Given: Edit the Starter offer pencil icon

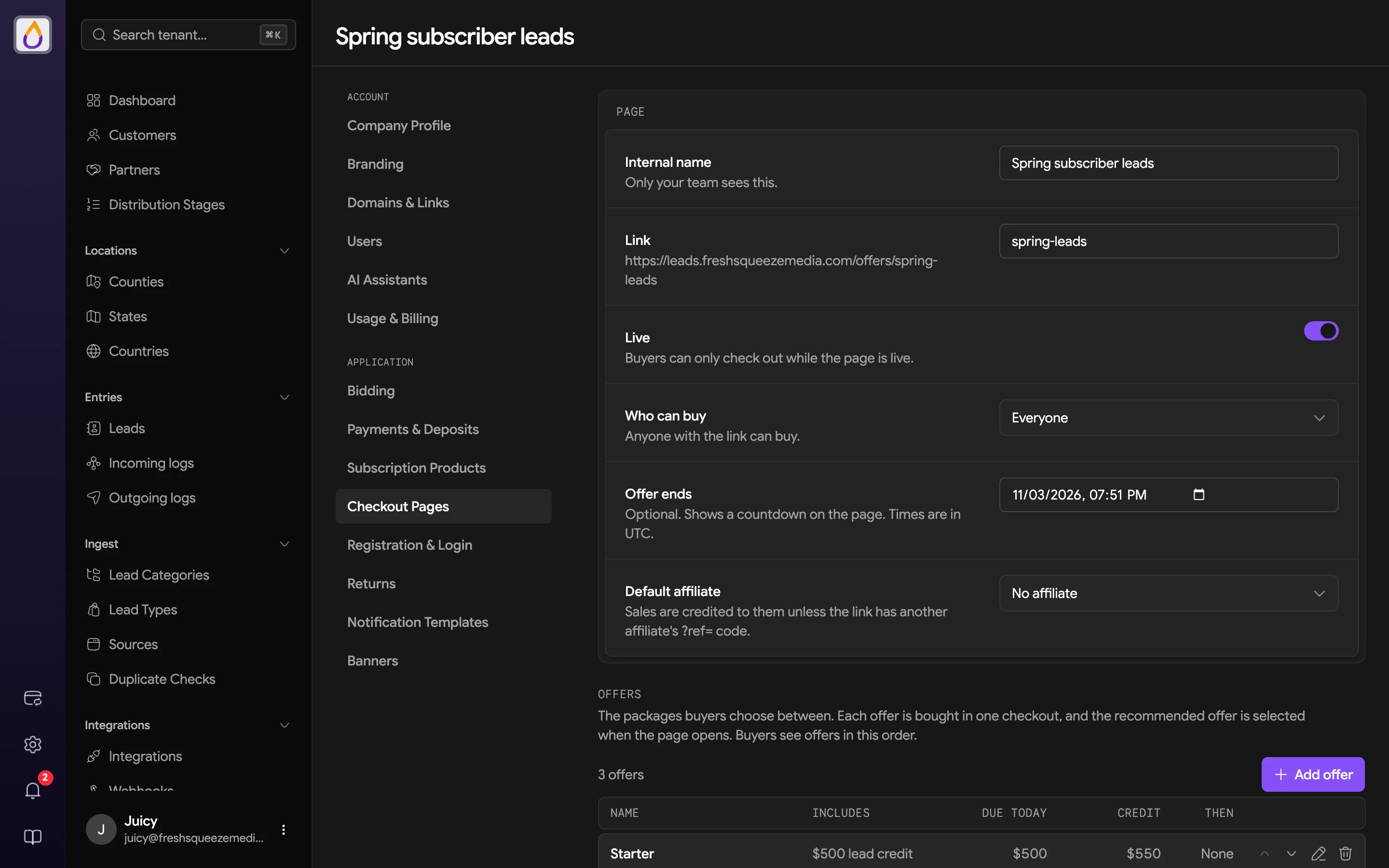Looking at the screenshot, I should [1319, 854].
